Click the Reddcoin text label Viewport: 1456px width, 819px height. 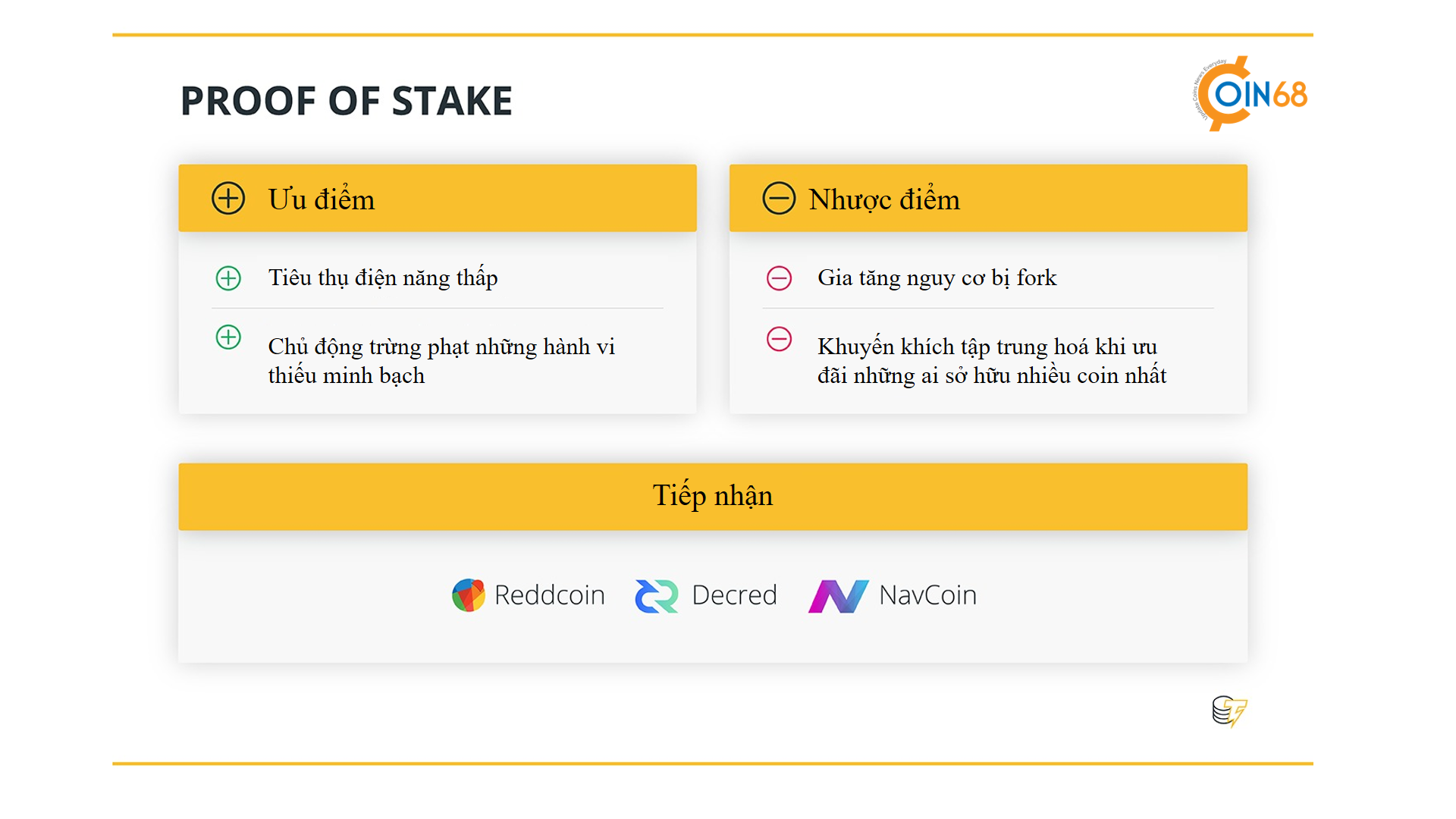click(550, 595)
